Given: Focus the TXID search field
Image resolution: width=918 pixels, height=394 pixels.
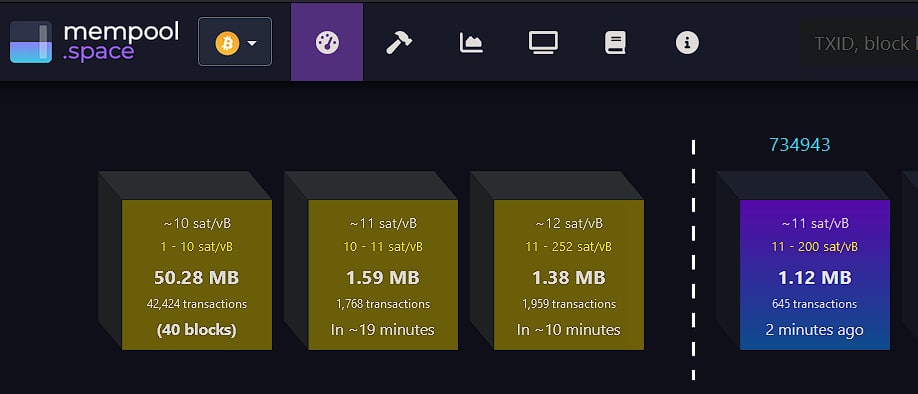Looking at the screenshot, I should pyautogui.click(x=859, y=43).
